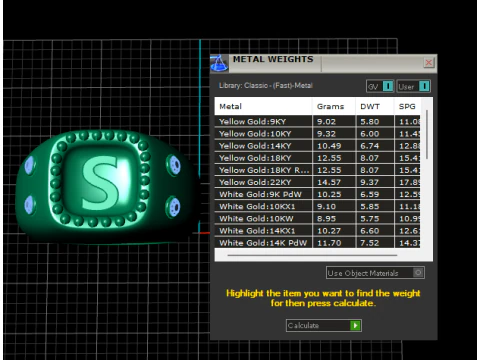Select the Yellow Gold:18KY row
The height and width of the screenshot is (360, 480).
pos(317,158)
